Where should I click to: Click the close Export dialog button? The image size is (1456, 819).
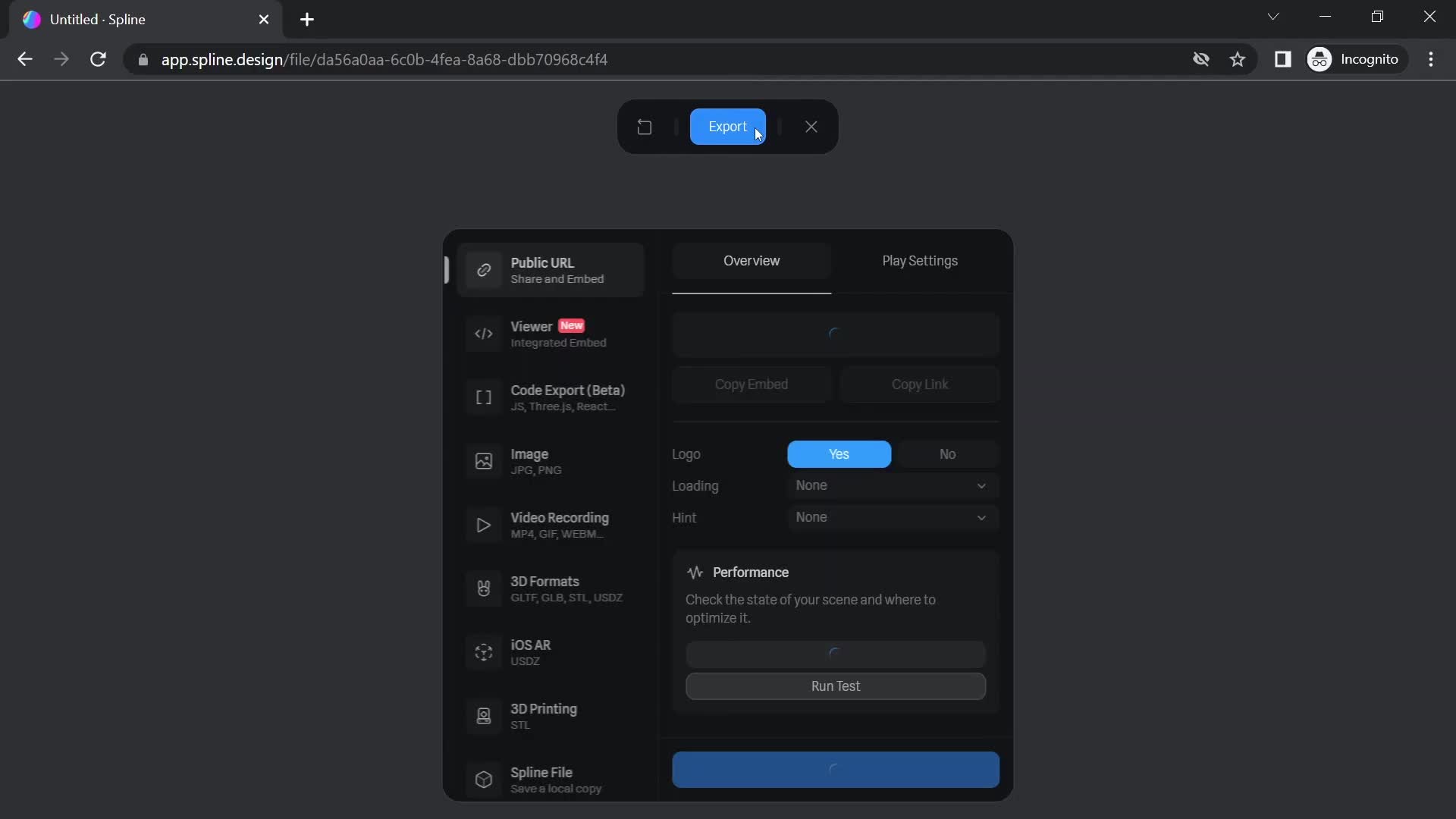(811, 125)
